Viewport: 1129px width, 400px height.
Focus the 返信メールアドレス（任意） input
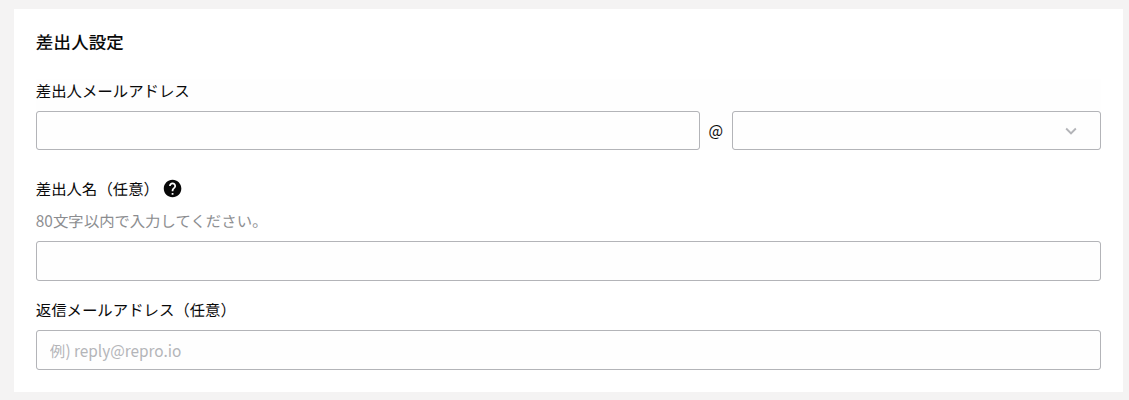568,350
